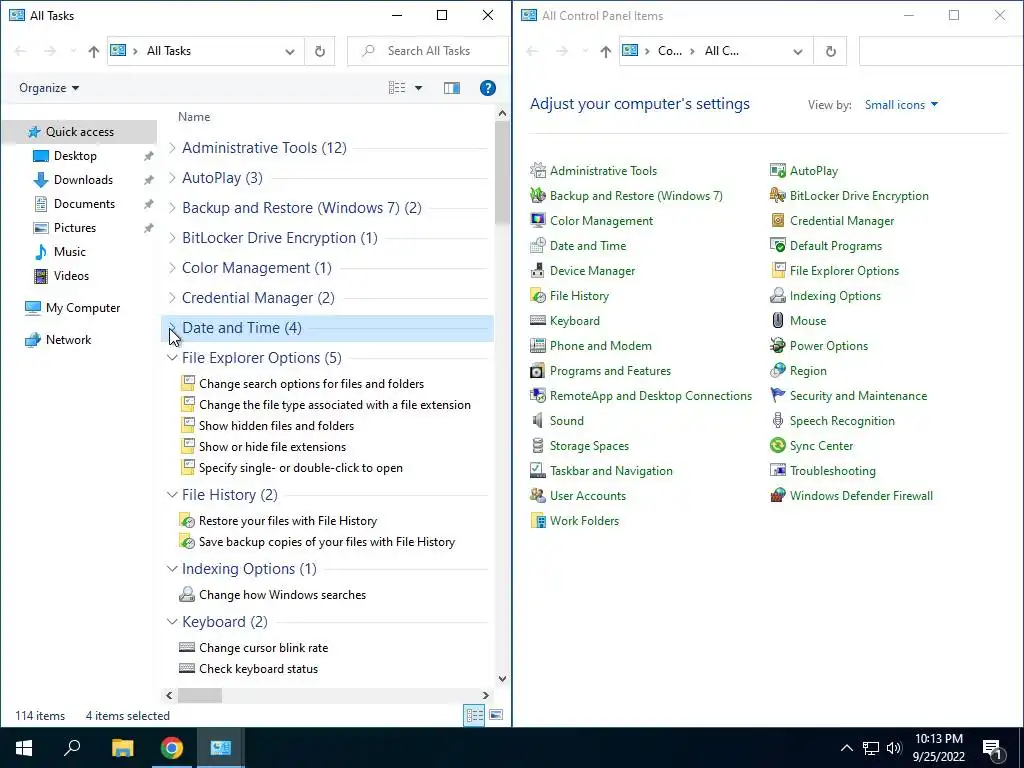
Task: Open the Programs and Features icon
Action: click(537, 370)
